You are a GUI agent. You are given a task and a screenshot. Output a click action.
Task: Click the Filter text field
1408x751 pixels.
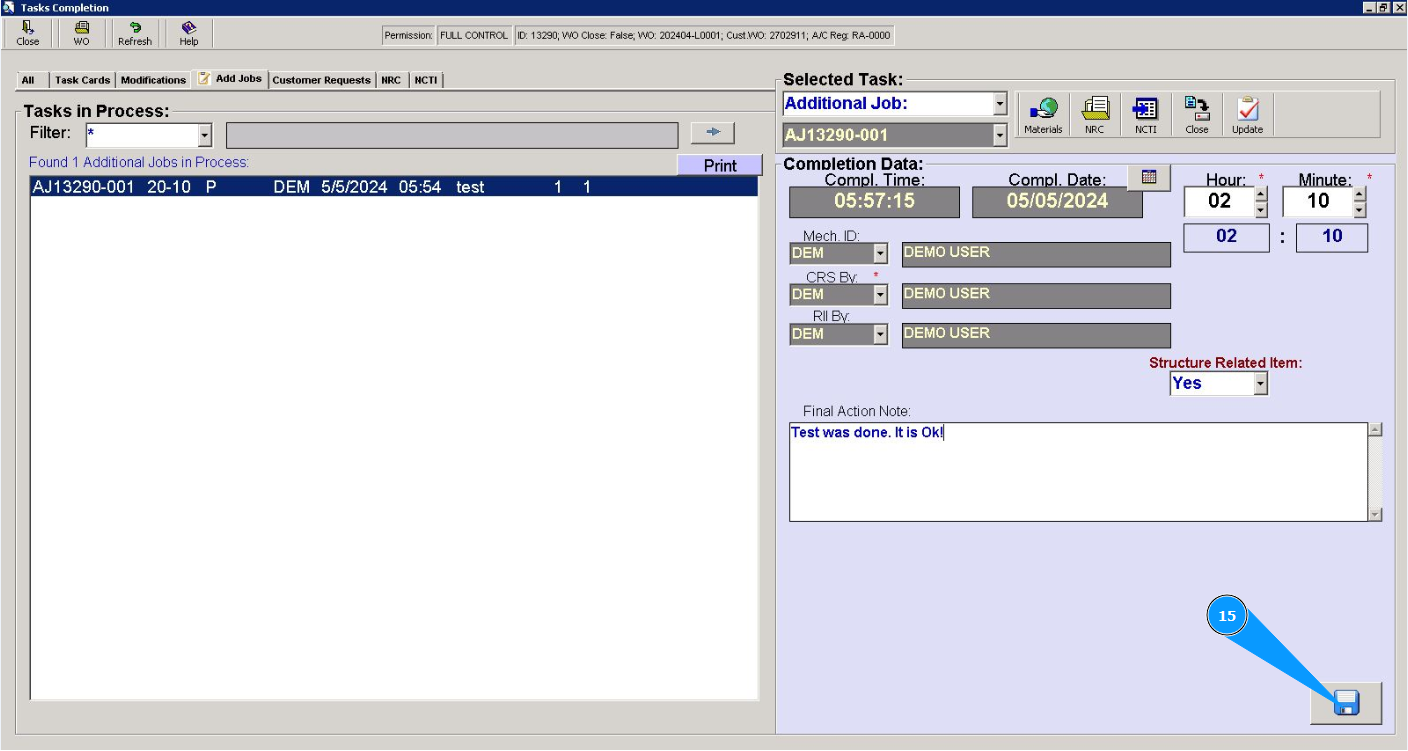[x=142, y=135]
